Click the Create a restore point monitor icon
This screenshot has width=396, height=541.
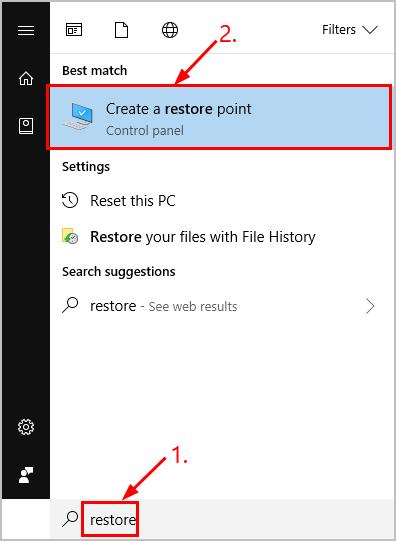pos(78,117)
